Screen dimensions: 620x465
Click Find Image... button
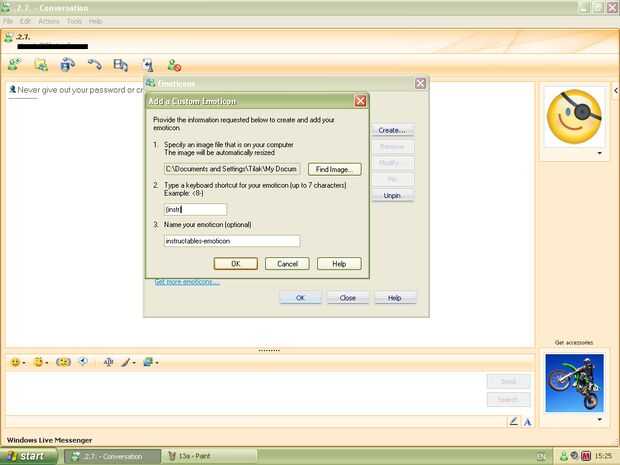pyautogui.click(x=335, y=169)
